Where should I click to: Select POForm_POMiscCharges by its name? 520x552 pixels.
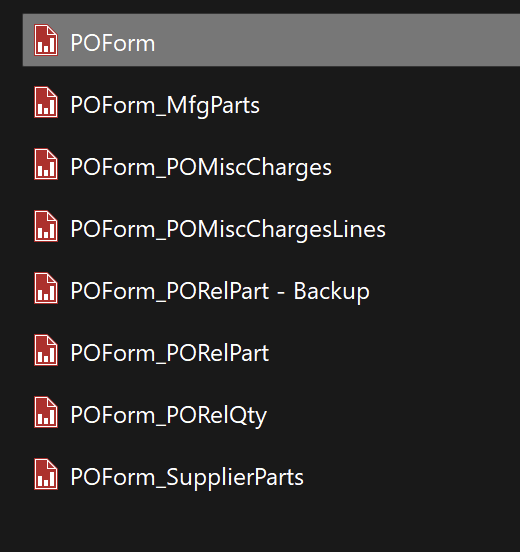coord(201,168)
